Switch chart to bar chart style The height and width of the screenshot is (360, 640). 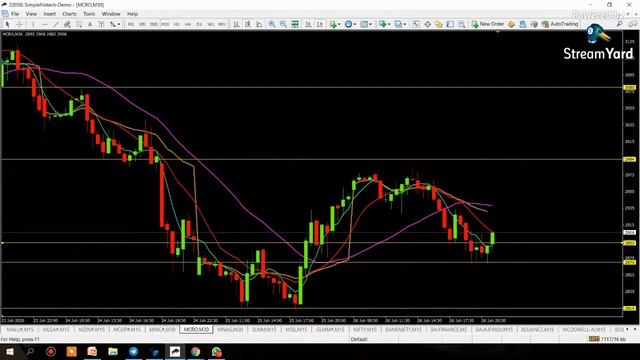[x=236, y=24]
